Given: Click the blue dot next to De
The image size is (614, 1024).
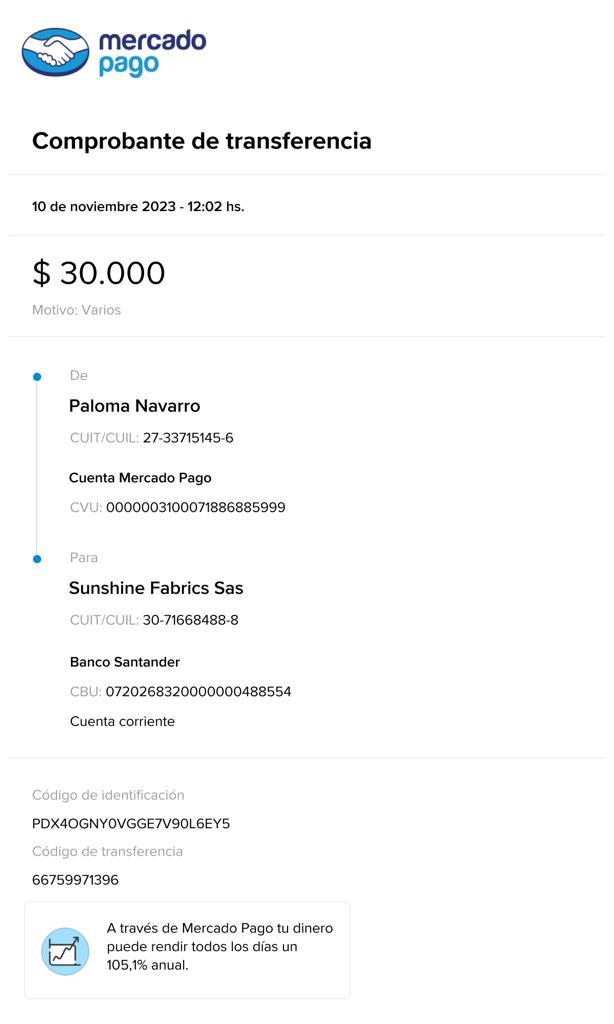Looking at the screenshot, I should tap(37, 377).
